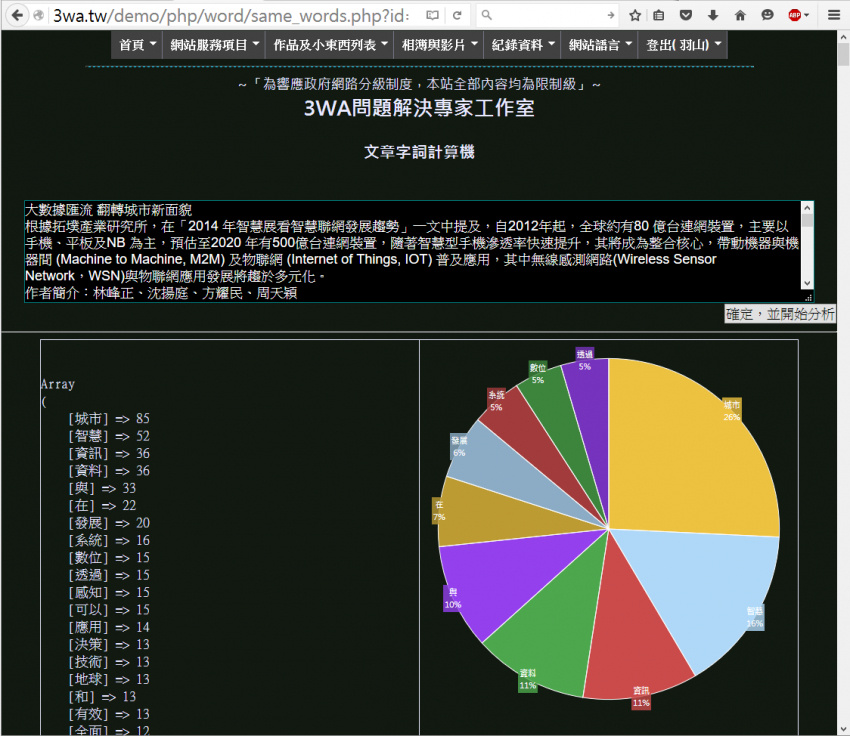View downloads via the download arrow
The width and height of the screenshot is (850, 736).
coord(713,15)
